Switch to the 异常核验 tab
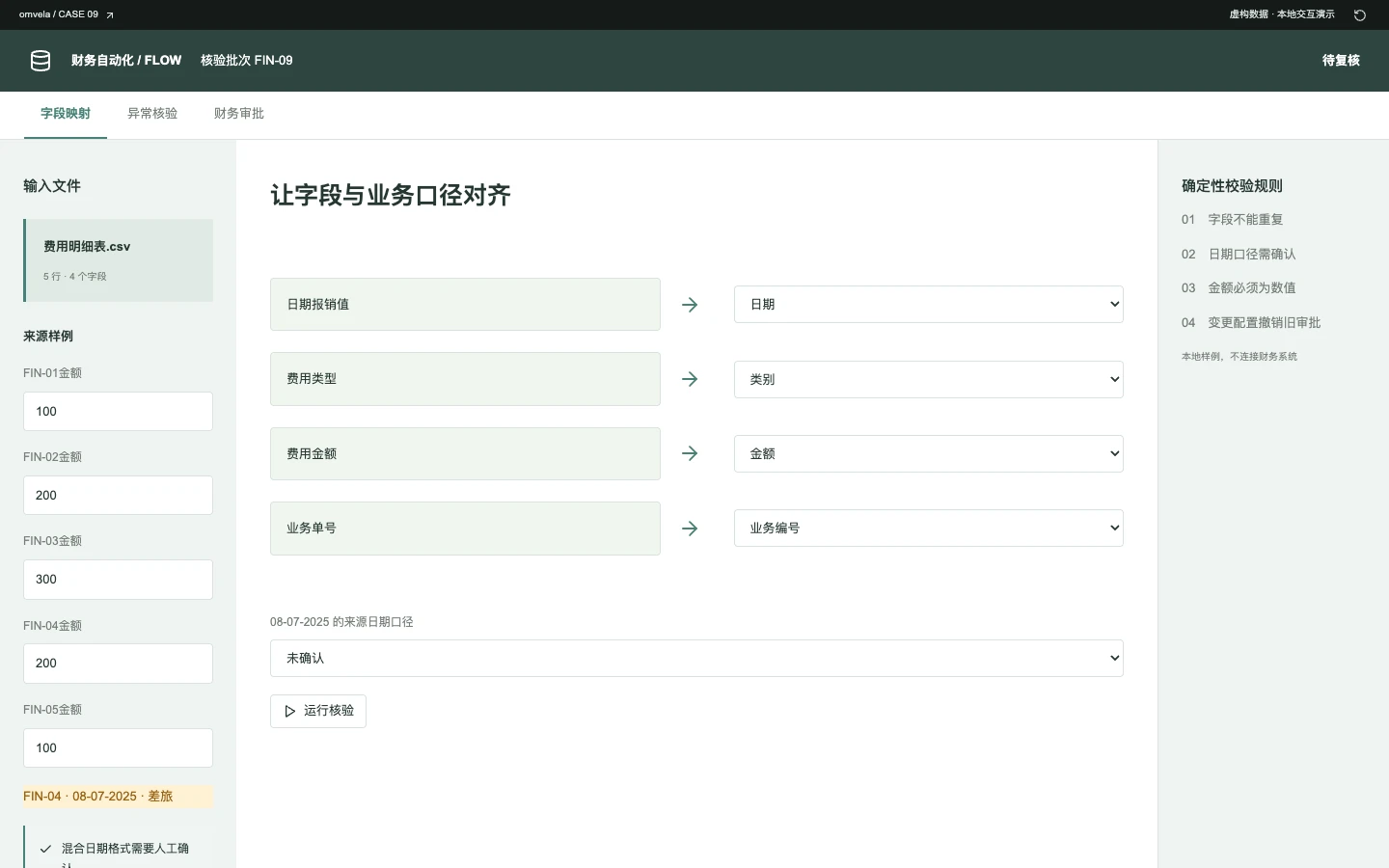 click(x=152, y=114)
